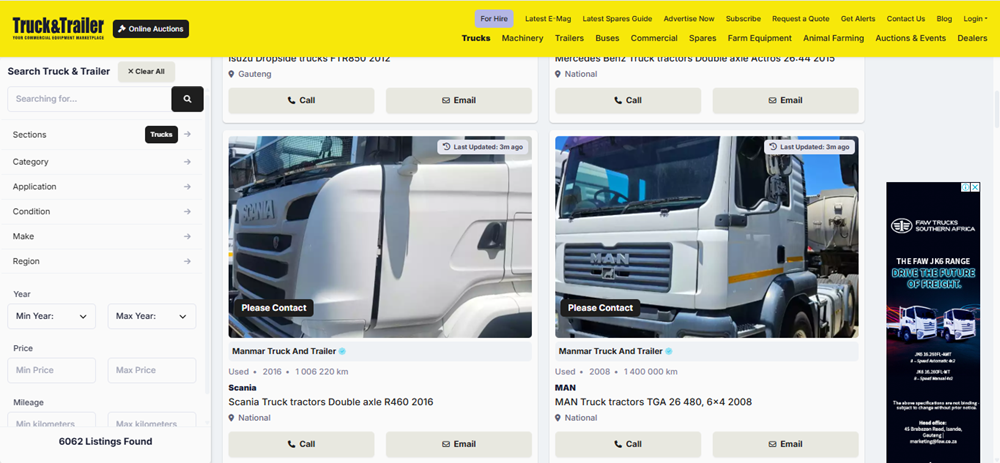Open MAN TGA 26 480 listing title

(653, 402)
